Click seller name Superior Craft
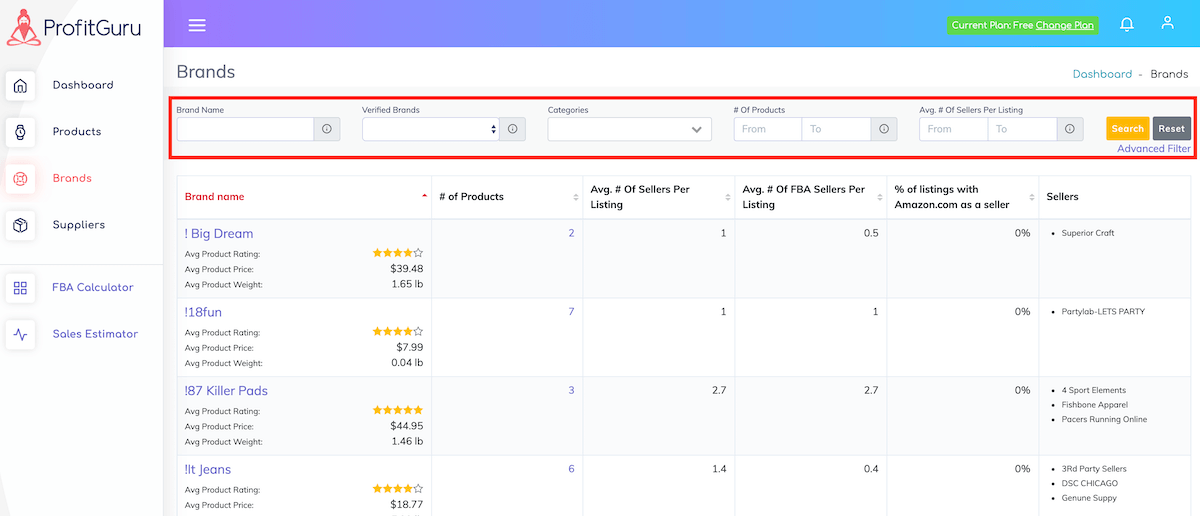The image size is (1200, 516). (x=1088, y=233)
